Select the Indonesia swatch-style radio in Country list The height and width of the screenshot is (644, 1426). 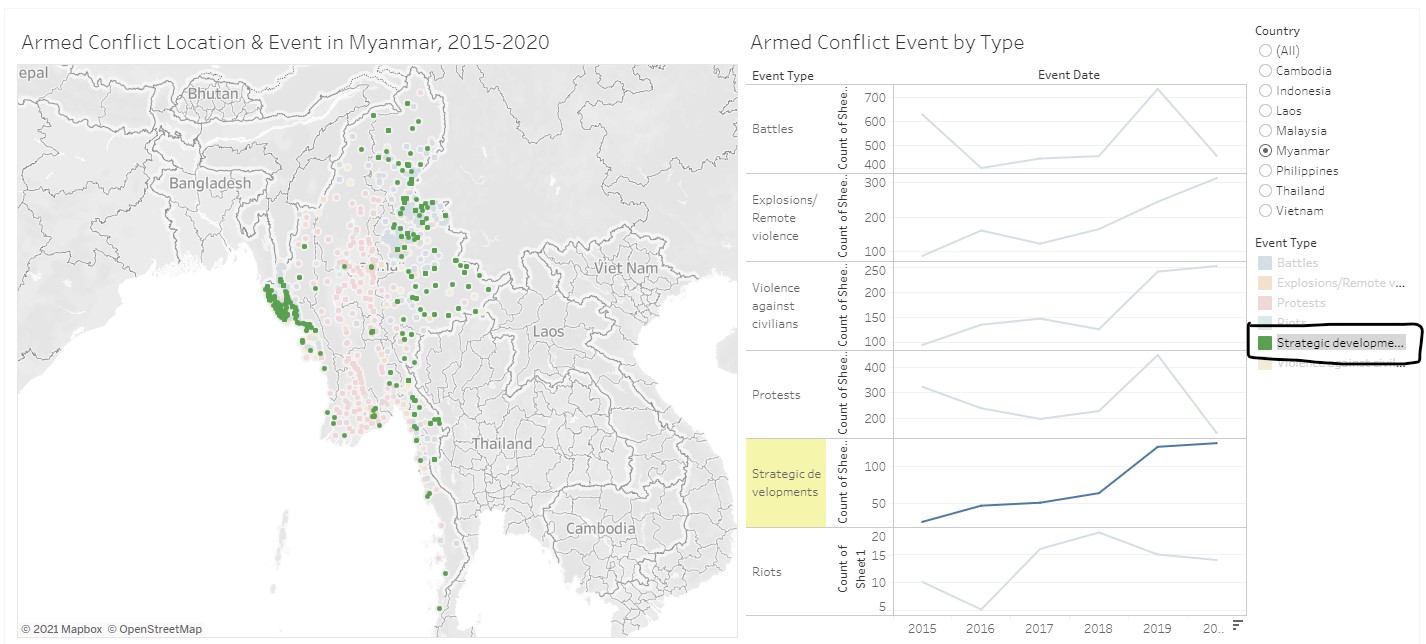(1264, 90)
